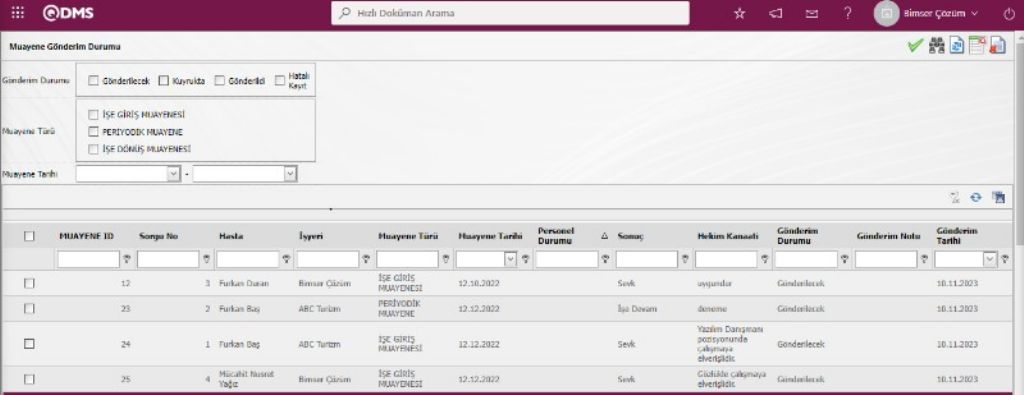Click the MUAYENE ID filter input box
This screenshot has height=395, width=1024.
click(x=89, y=260)
